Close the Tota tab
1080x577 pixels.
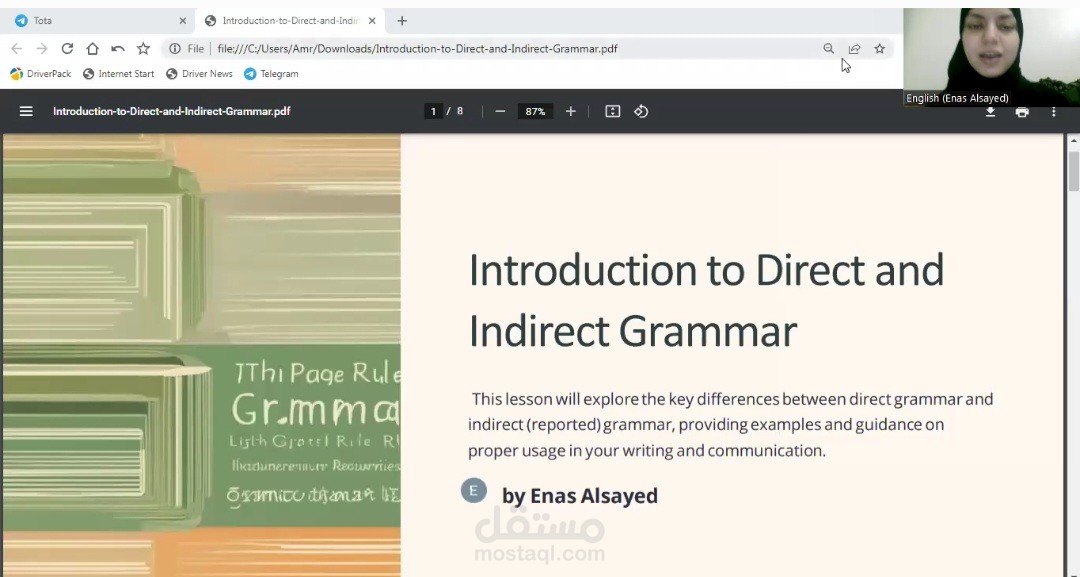183,21
